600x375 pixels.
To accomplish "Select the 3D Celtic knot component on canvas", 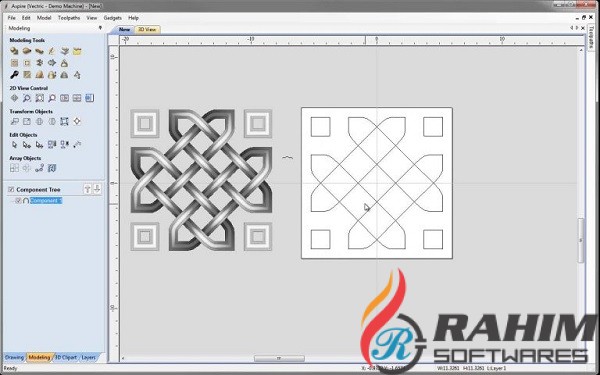I will click(x=201, y=180).
